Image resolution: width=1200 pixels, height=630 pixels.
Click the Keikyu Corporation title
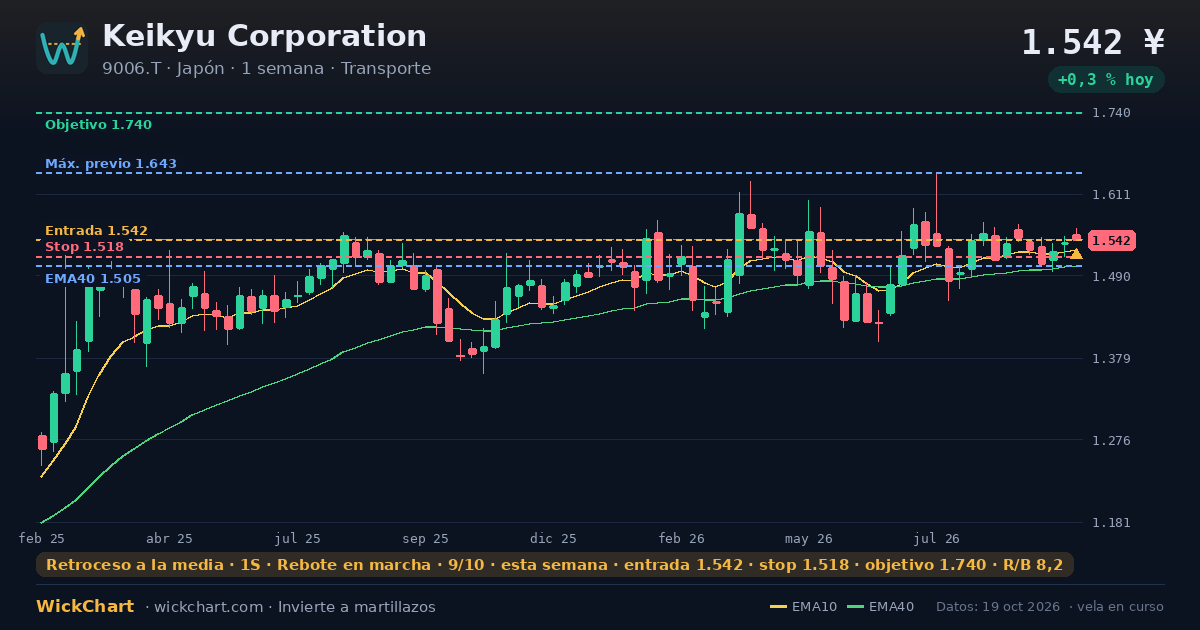click(x=264, y=36)
